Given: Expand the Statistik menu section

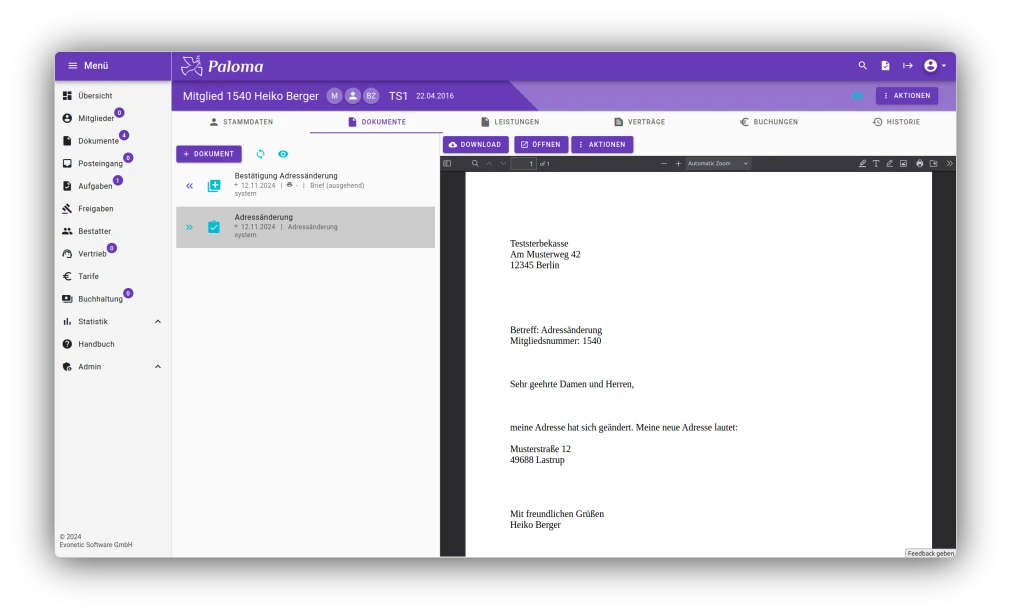Looking at the screenshot, I should tap(157, 322).
